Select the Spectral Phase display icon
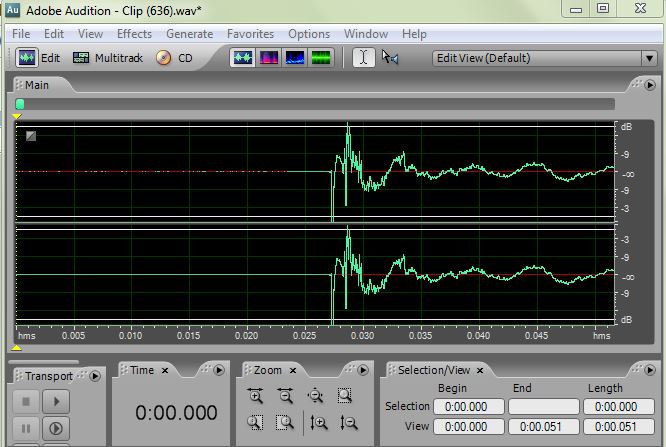The image size is (666, 447). tap(321, 58)
